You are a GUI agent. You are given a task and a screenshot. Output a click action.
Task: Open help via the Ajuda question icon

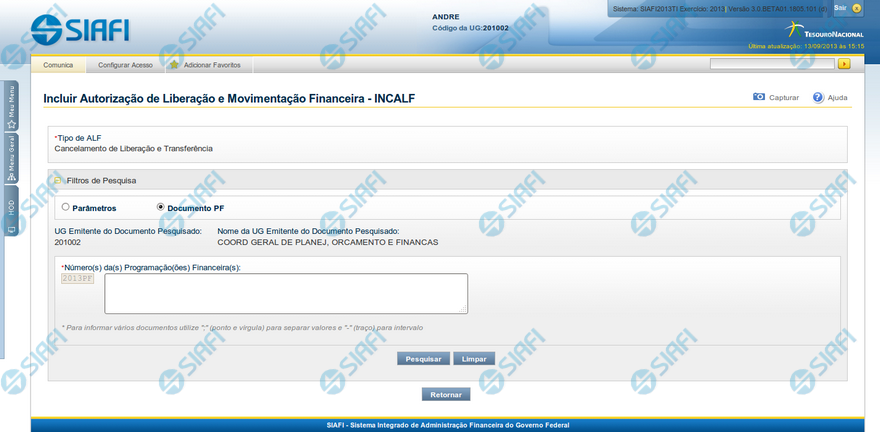818,98
